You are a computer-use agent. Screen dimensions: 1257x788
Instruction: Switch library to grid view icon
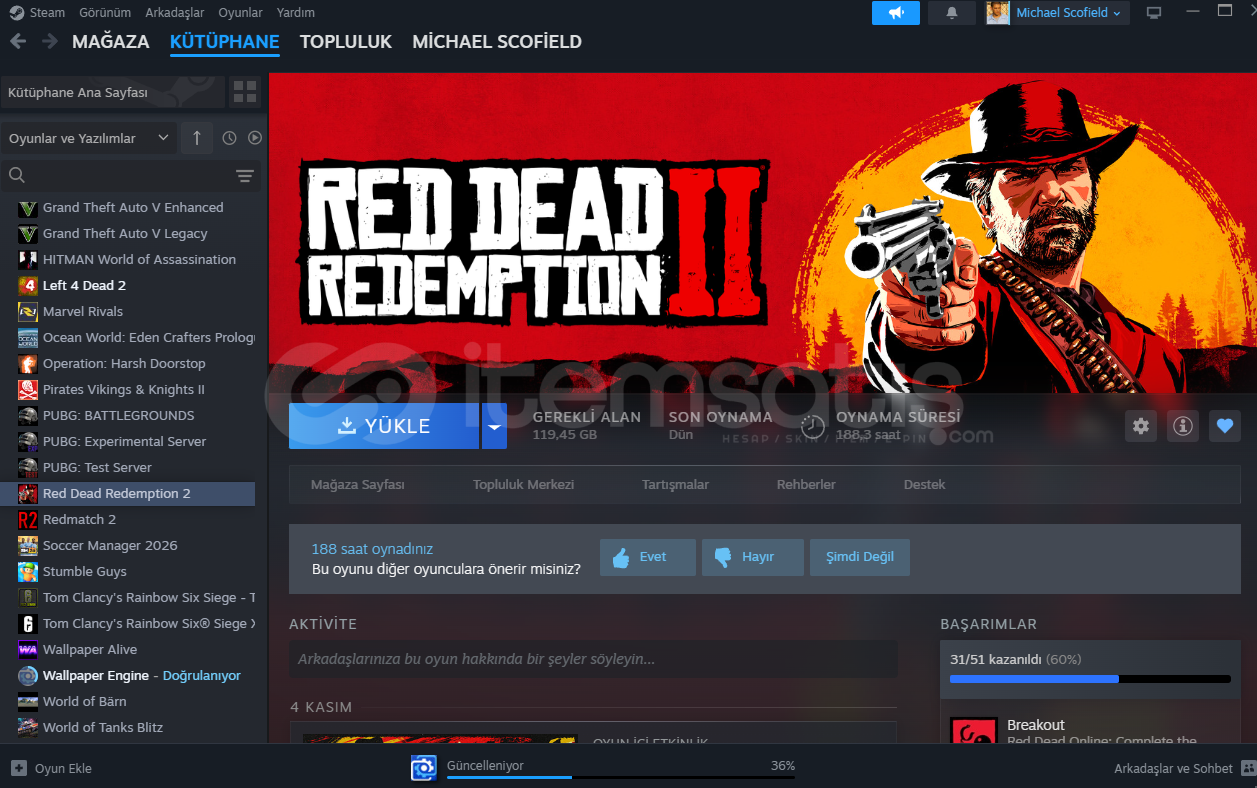click(245, 93)
